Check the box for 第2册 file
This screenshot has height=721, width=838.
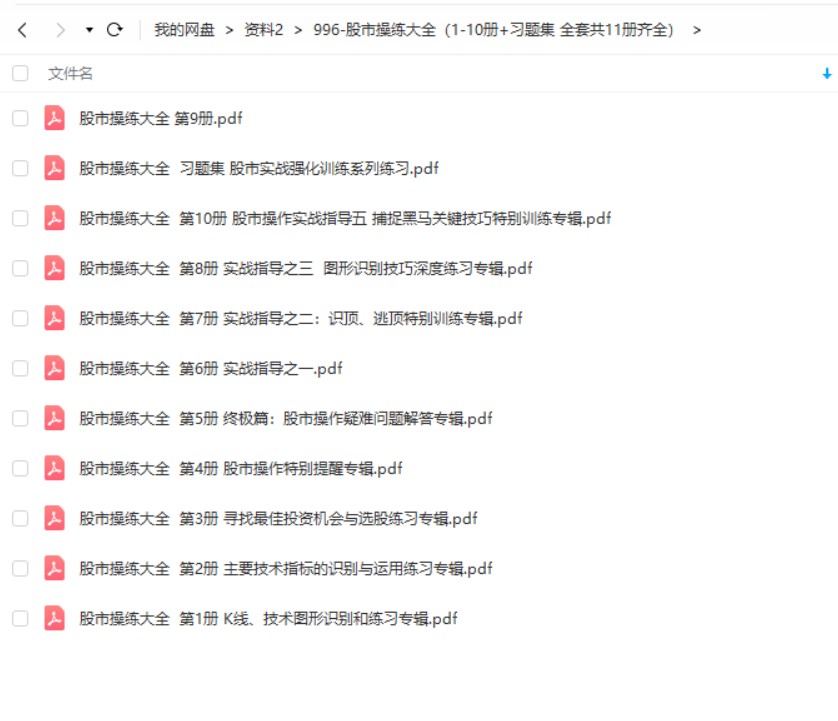pyautogui.click(x=20, y=568)
